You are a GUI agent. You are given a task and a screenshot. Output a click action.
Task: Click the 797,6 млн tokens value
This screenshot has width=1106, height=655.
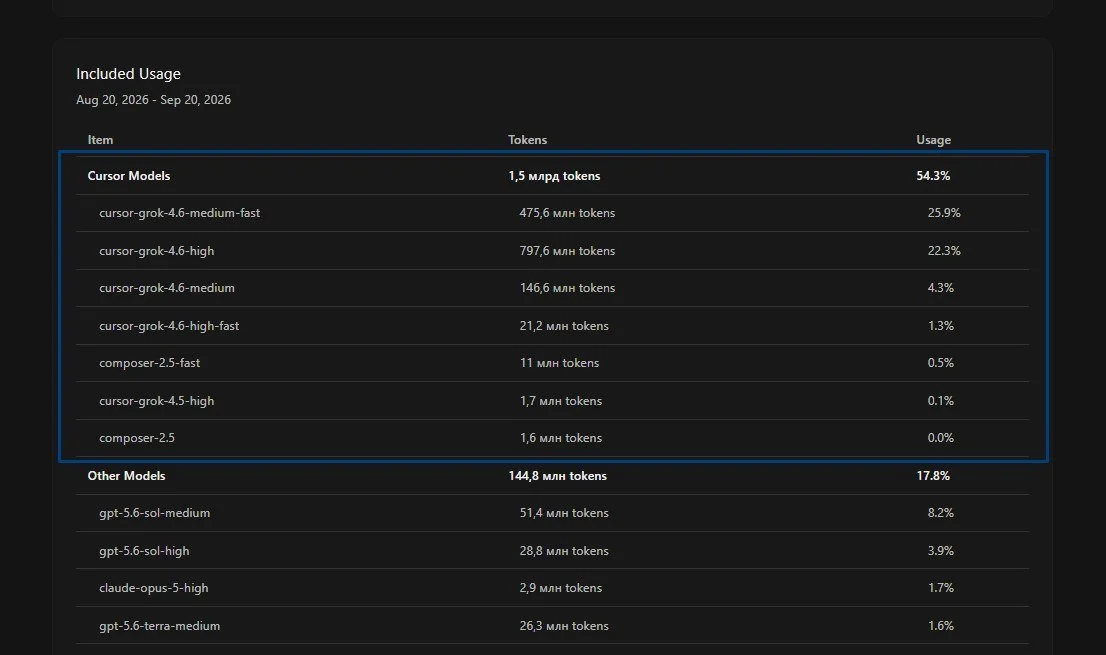click(x=567, y=251)
